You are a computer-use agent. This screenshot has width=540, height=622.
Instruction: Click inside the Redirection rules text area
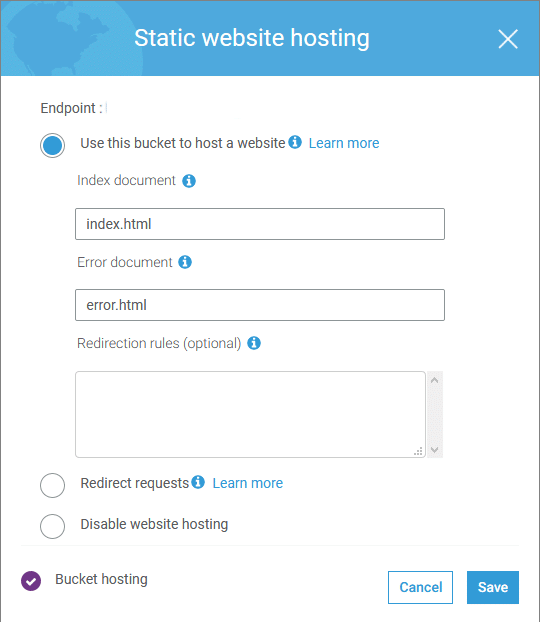tap(250, 415)
